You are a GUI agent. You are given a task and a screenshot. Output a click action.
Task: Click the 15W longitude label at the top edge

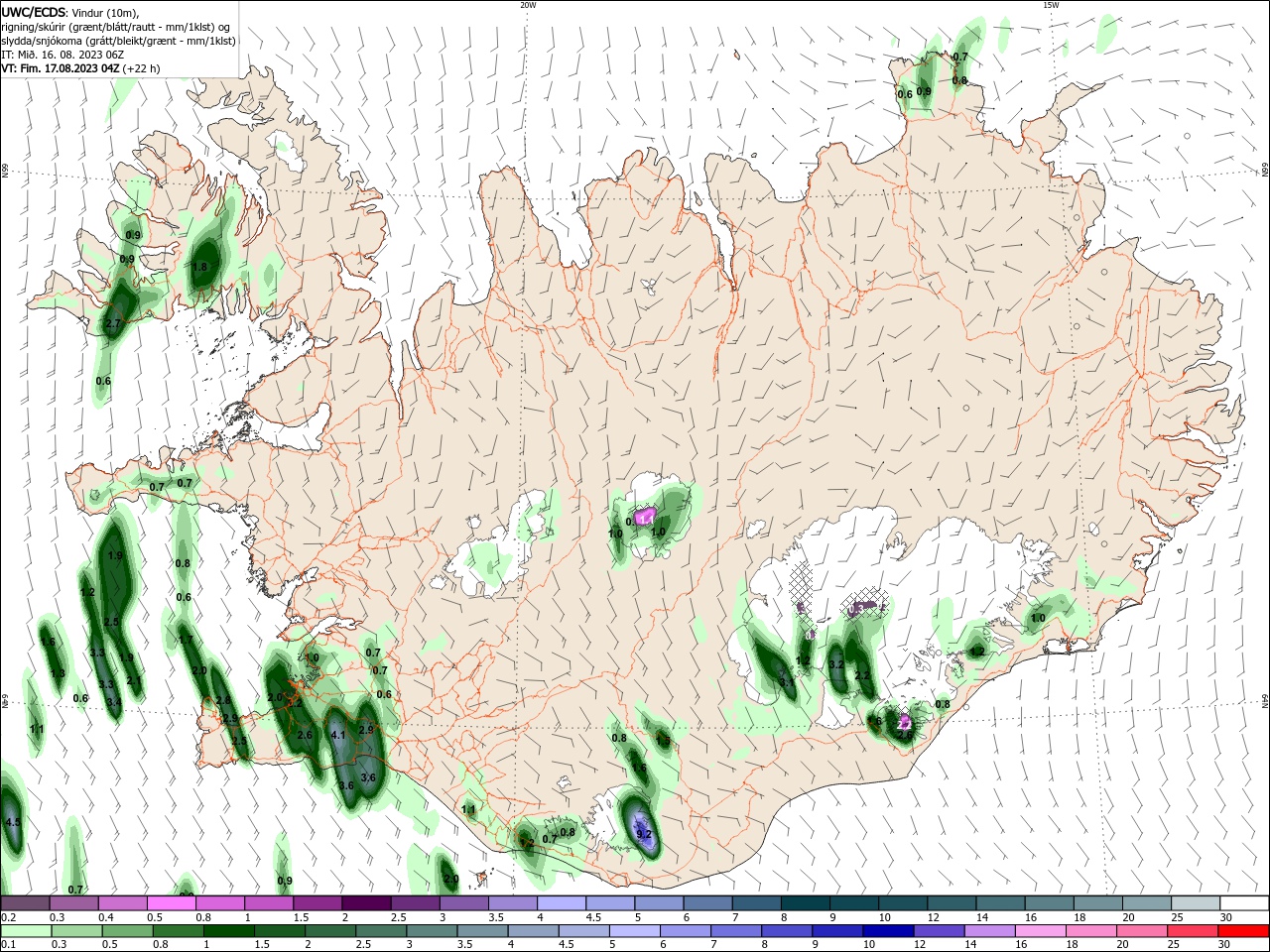point(1051,5)
